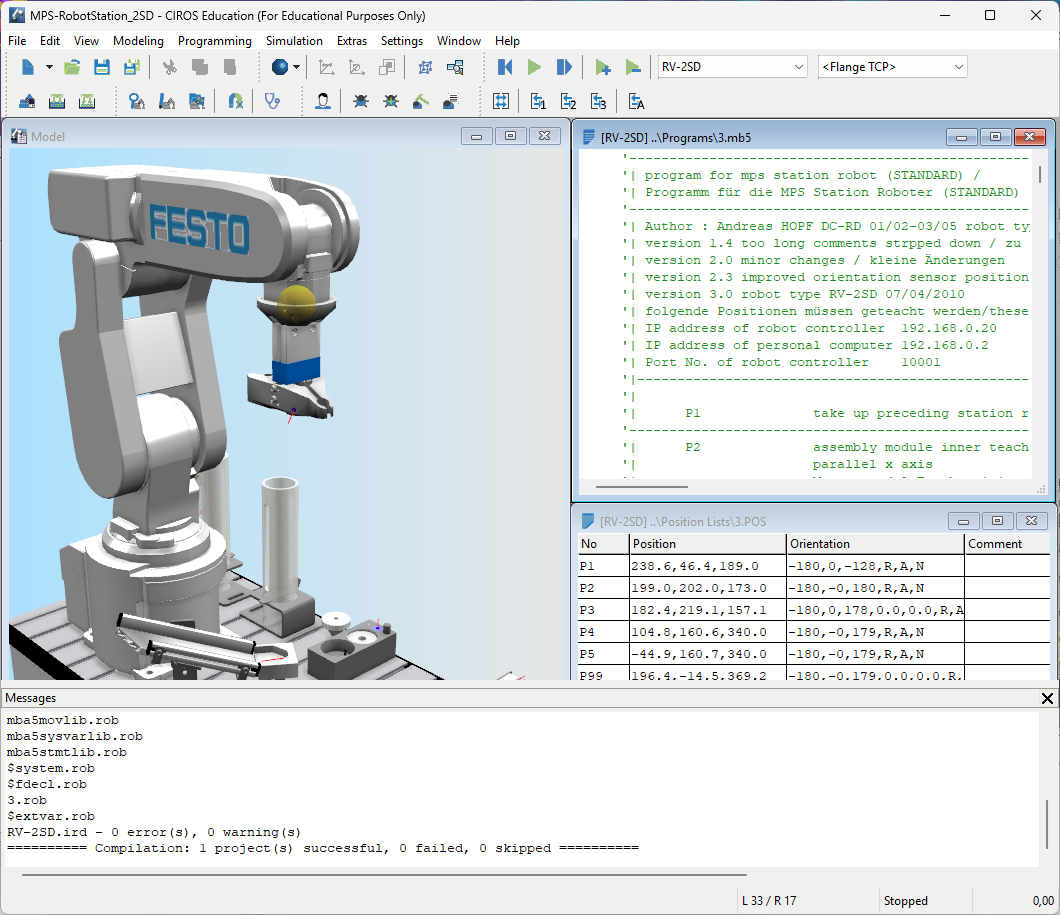Start simulation with green play button
The width and height of the screenshot is (1060, 915).
pyautogui.click(x=534, y=67)
